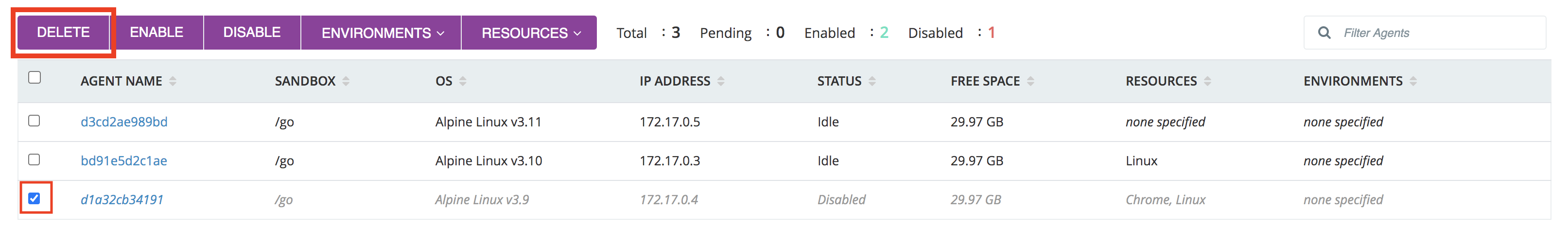1568x248 pixels.
Task: Check the d3cd2ae989bd agent checkbox
Action: [35, 121]
